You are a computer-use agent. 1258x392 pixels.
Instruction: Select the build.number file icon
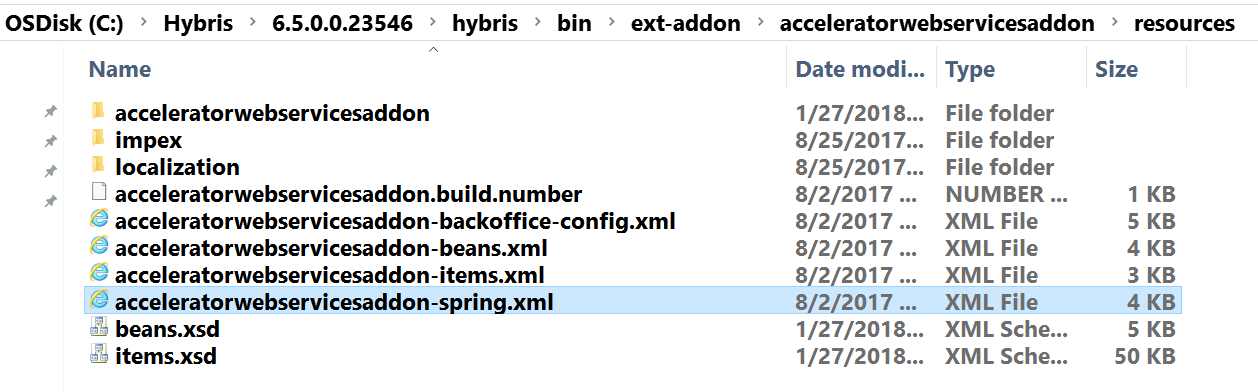pyautogui.click(x=98, y=193)
